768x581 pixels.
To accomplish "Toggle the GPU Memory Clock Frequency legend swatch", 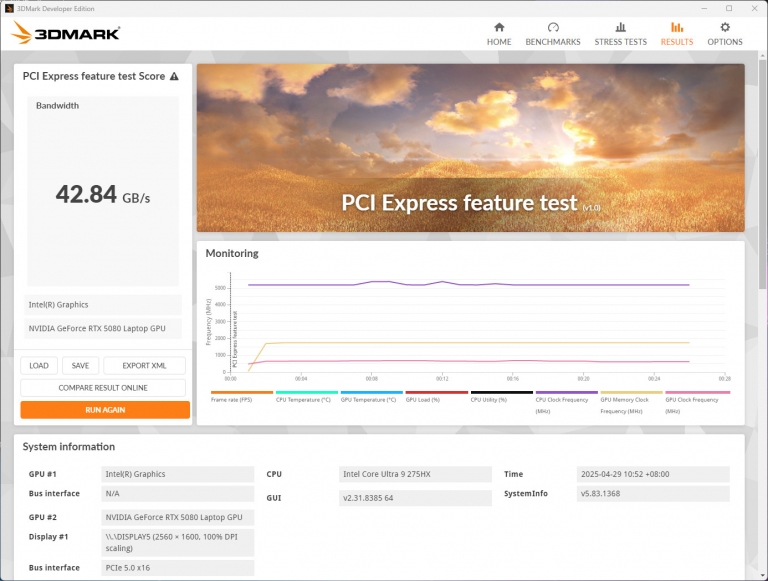I will [x=631, y=392].
